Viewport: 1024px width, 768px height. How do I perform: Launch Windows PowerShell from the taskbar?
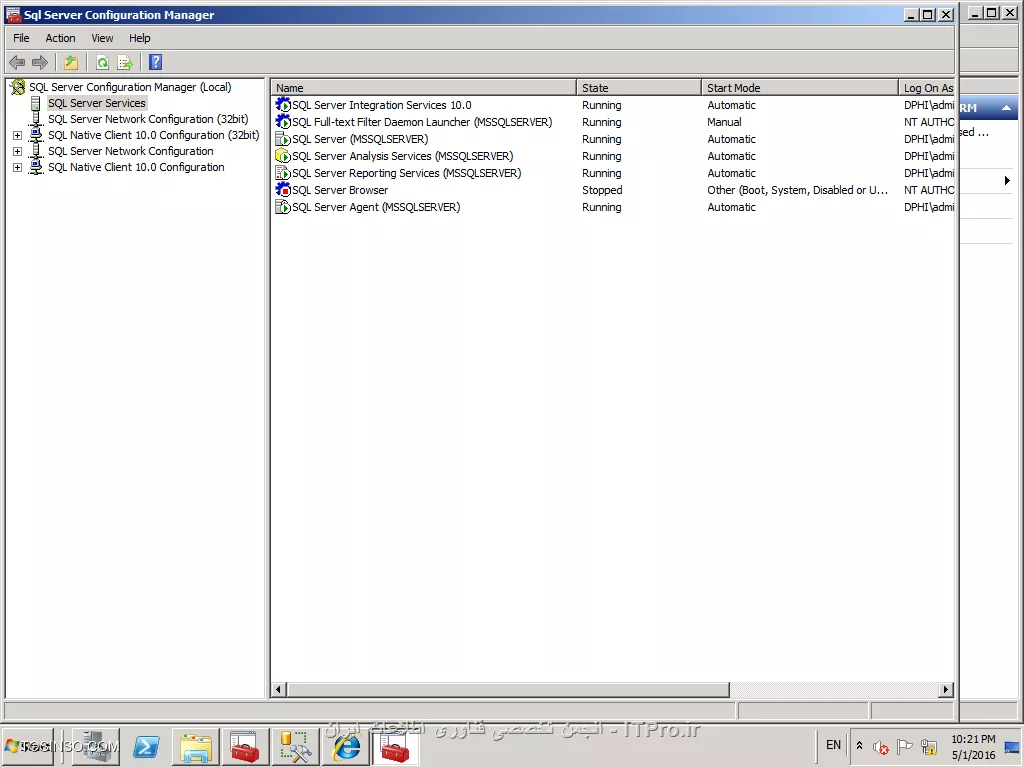point(146,747)
